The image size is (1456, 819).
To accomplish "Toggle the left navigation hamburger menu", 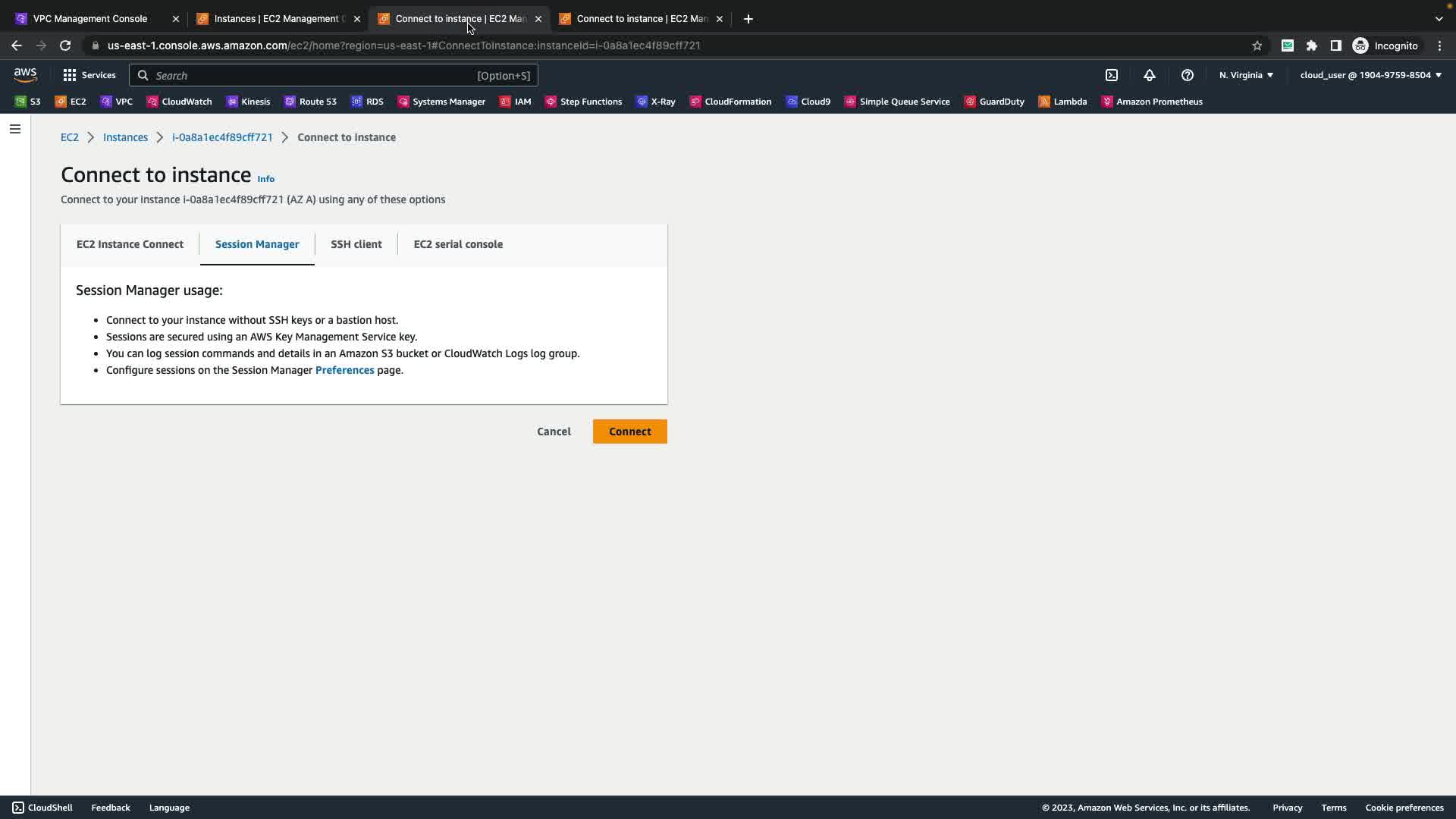I will [x=14, y=129].
